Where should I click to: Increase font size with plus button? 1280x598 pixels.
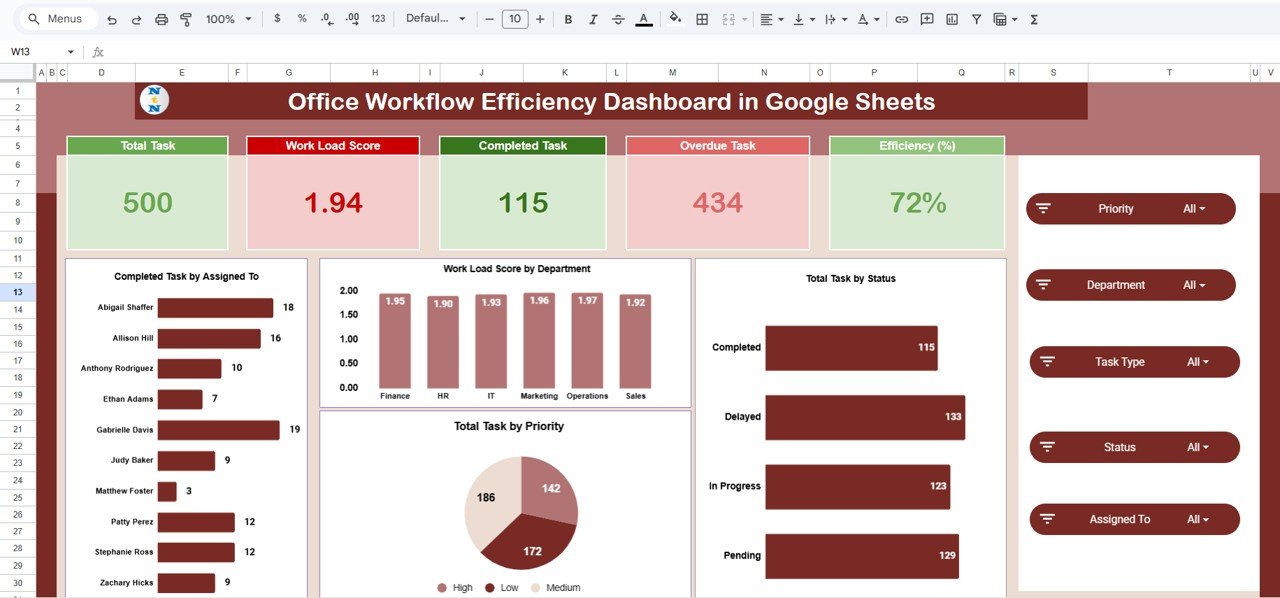pyautogui.click(x=540, y=19)
